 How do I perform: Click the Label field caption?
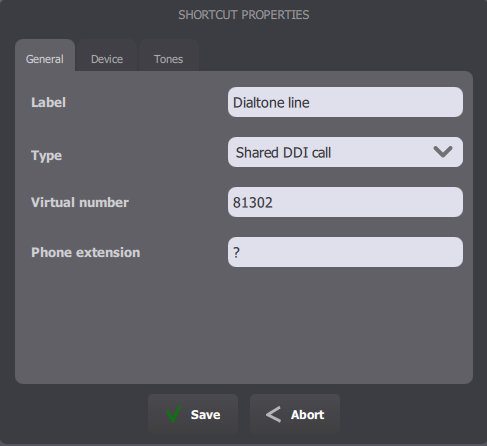click(48, 102)
